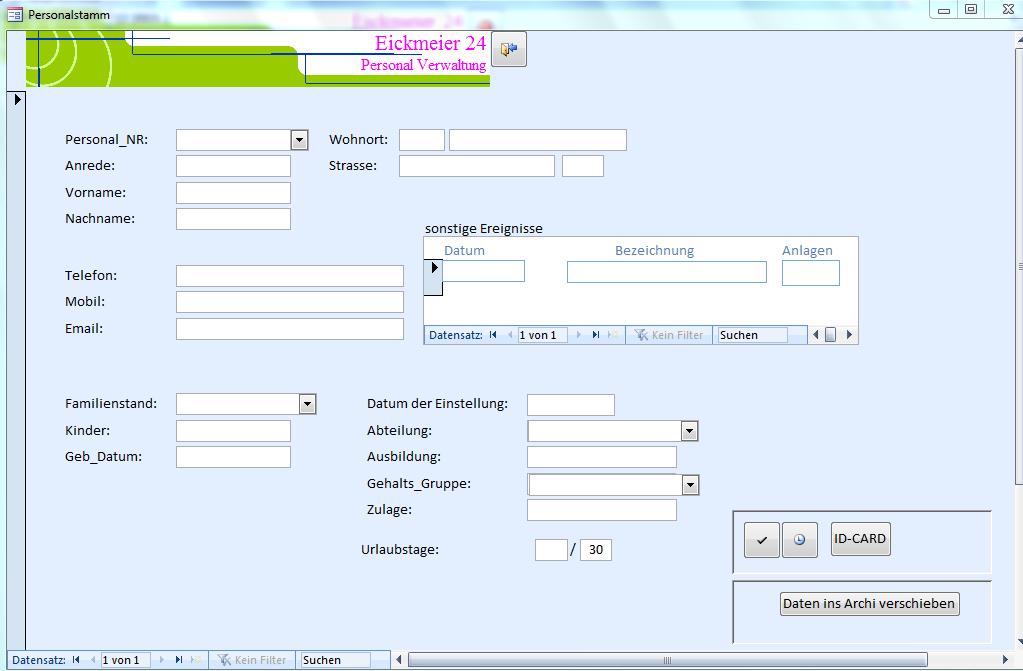Go to next record in bottom navigation bar

pyautogui.click(x=161, y=660)
